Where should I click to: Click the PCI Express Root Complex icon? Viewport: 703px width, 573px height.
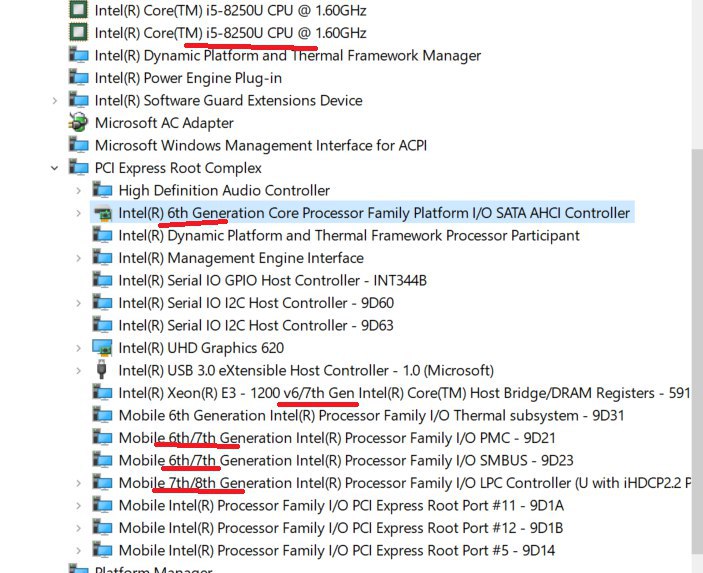pyautogui.click(x=78, y=168)
